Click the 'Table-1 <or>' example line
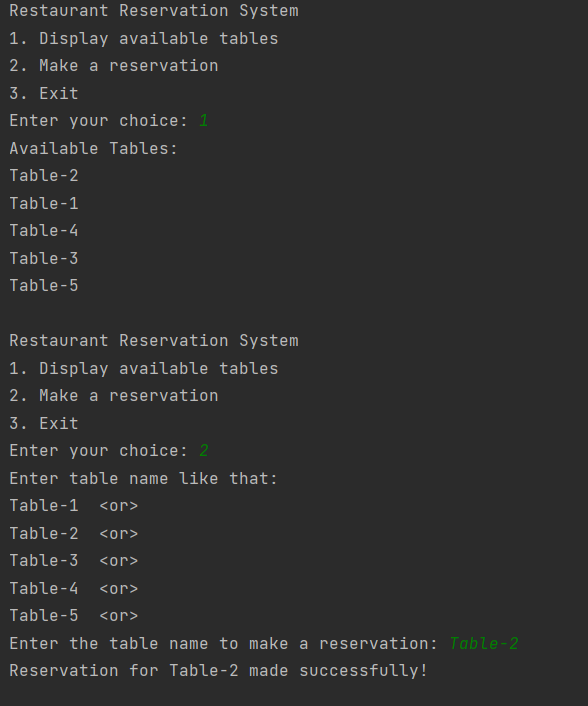This screenshot has width=588, height=706. [74, 506]
